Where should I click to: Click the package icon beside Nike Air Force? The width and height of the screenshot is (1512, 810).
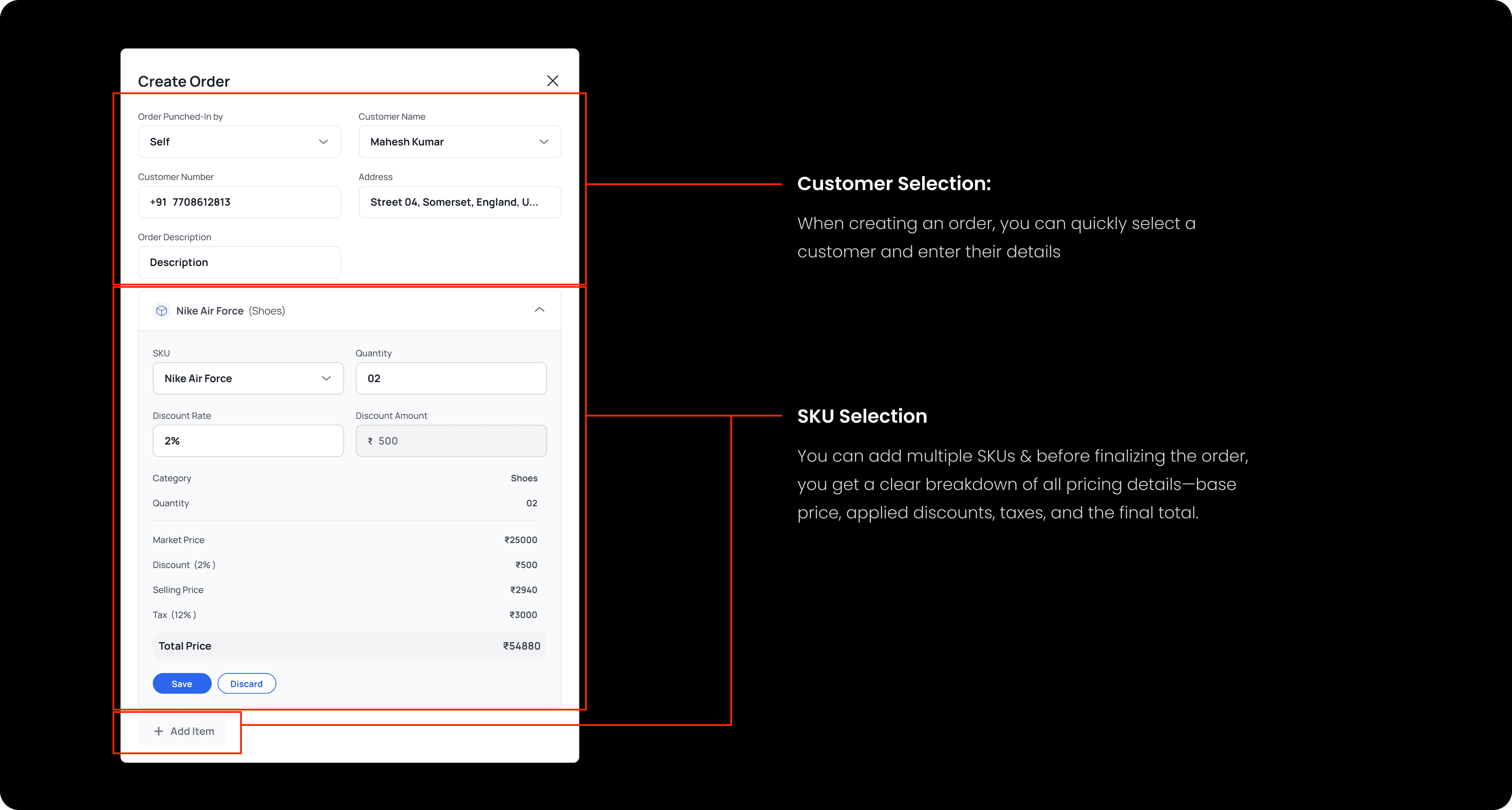pos(162,311)
